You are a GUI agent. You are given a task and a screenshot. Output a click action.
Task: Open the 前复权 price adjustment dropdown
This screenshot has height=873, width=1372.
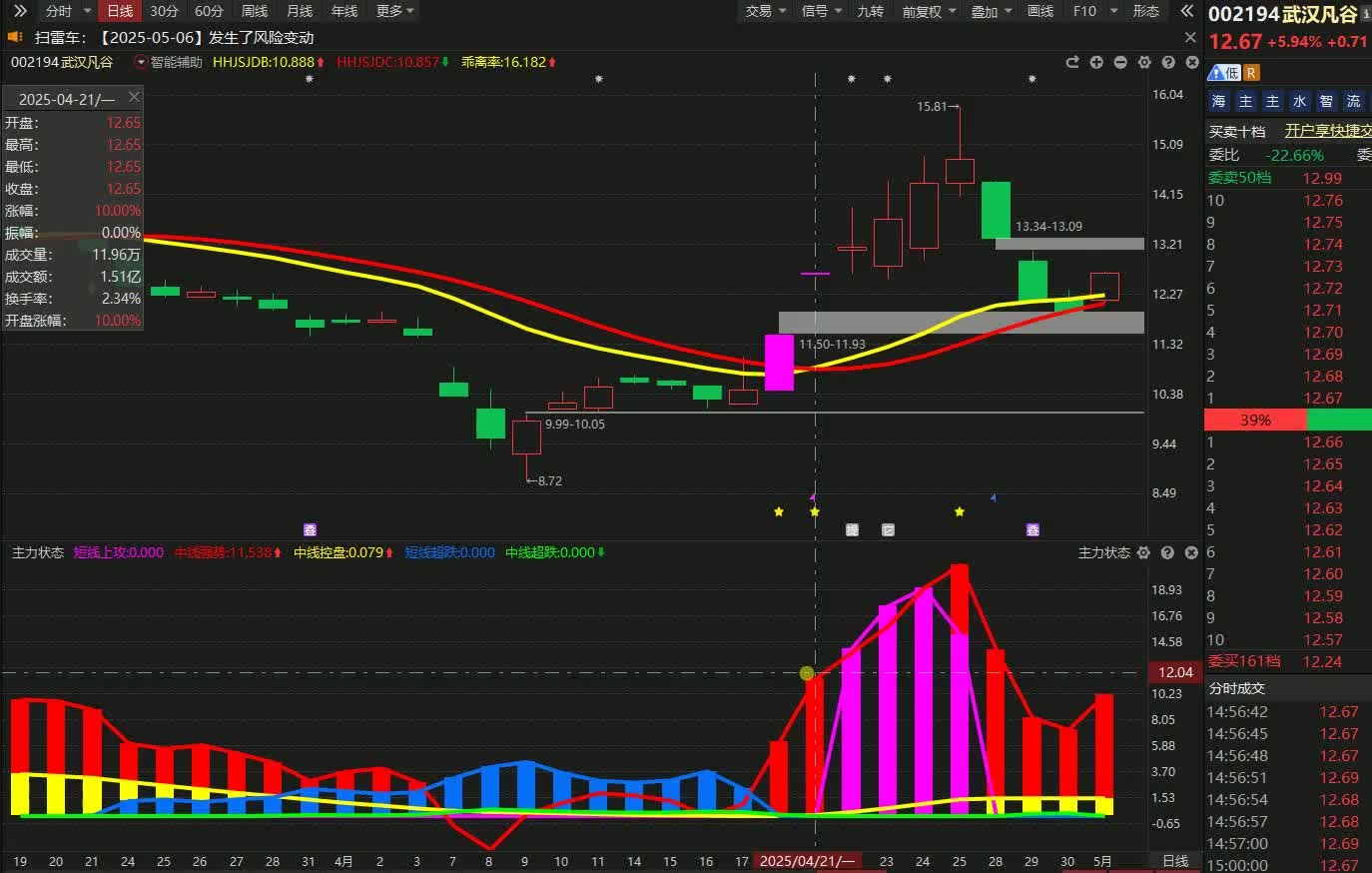pos(929,11)
